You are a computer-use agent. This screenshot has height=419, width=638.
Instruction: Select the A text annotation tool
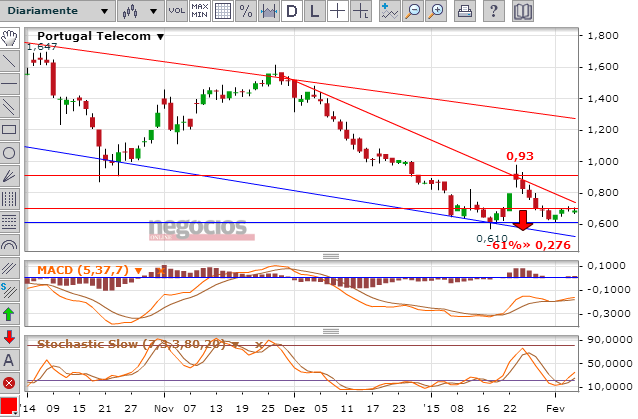tap(9, 360)
